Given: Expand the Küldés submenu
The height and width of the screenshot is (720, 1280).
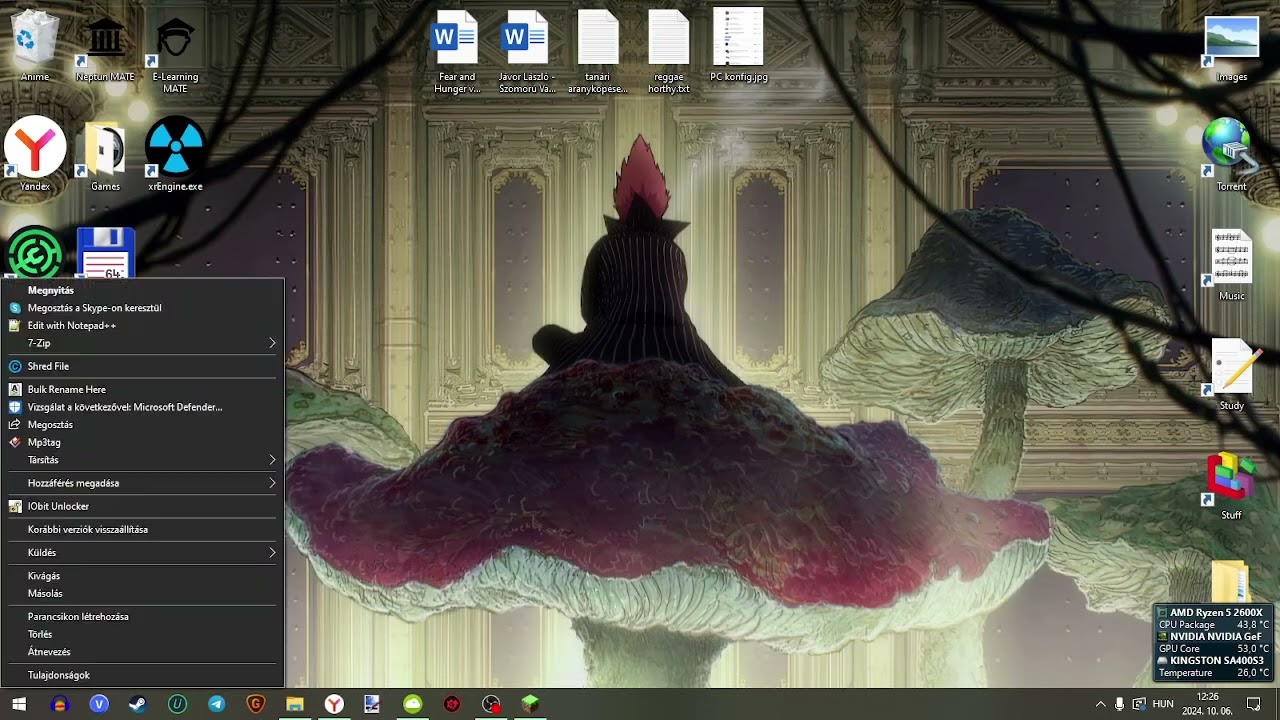Looking at the screenshot, I should point(142,552).
